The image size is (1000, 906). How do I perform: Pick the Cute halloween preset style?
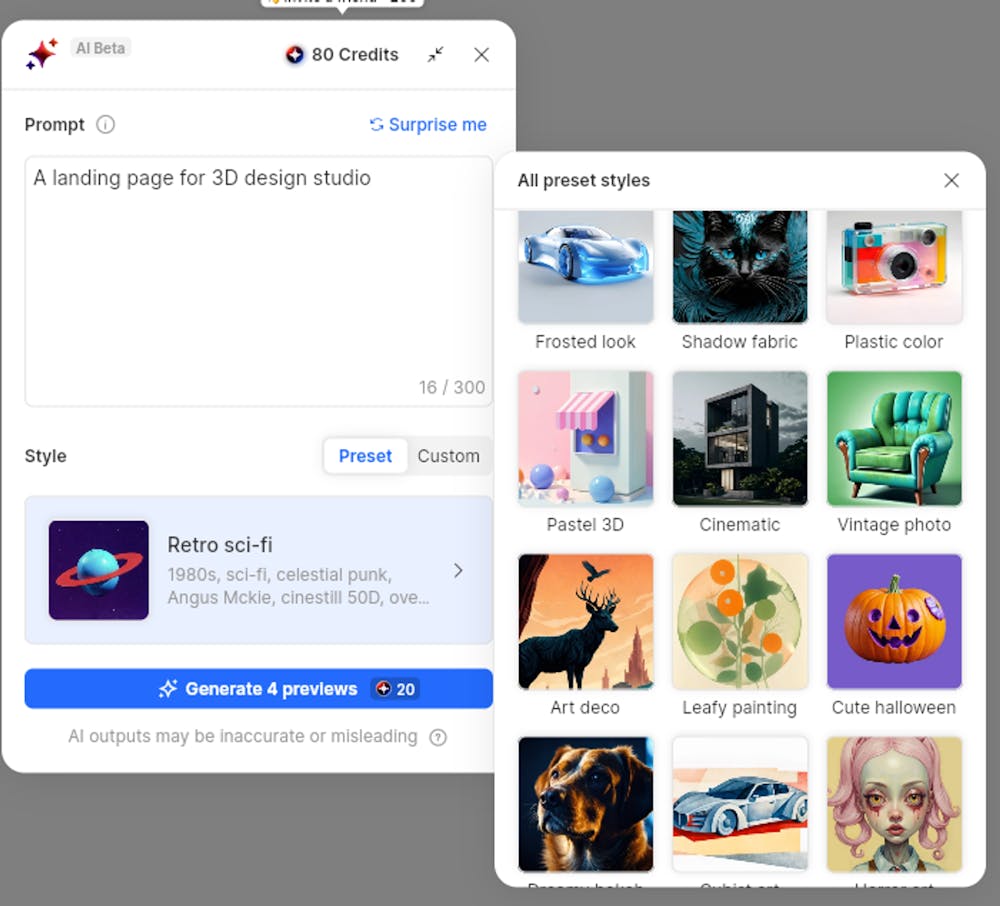click(x=894, y=620)
